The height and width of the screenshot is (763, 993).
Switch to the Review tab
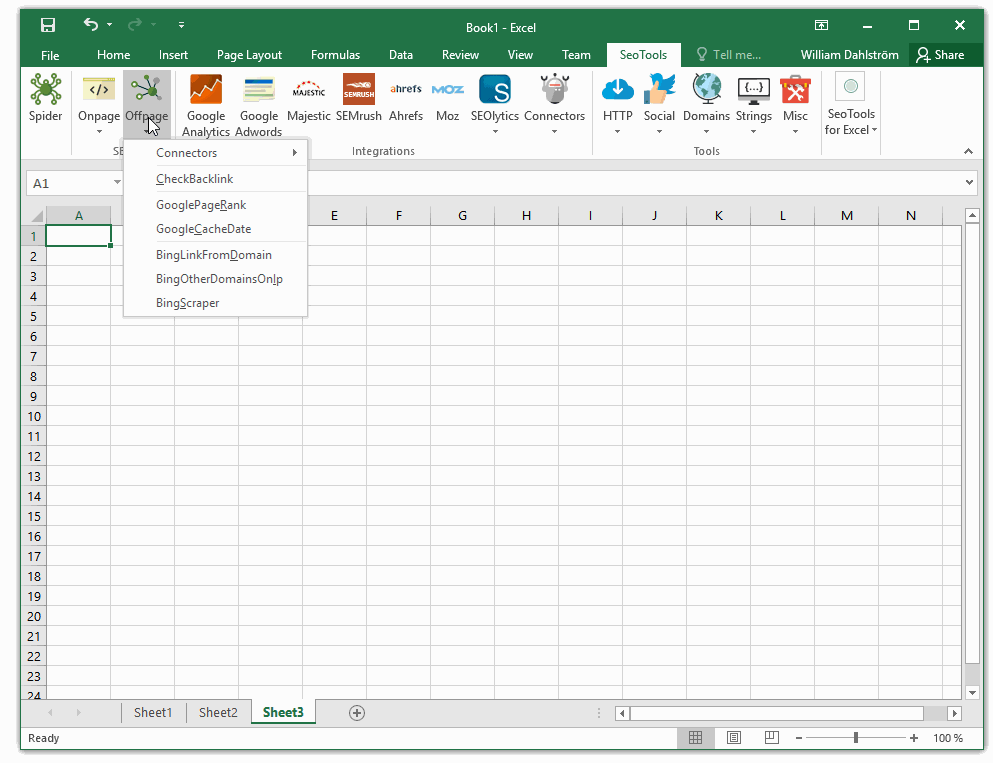pos(460,55)
